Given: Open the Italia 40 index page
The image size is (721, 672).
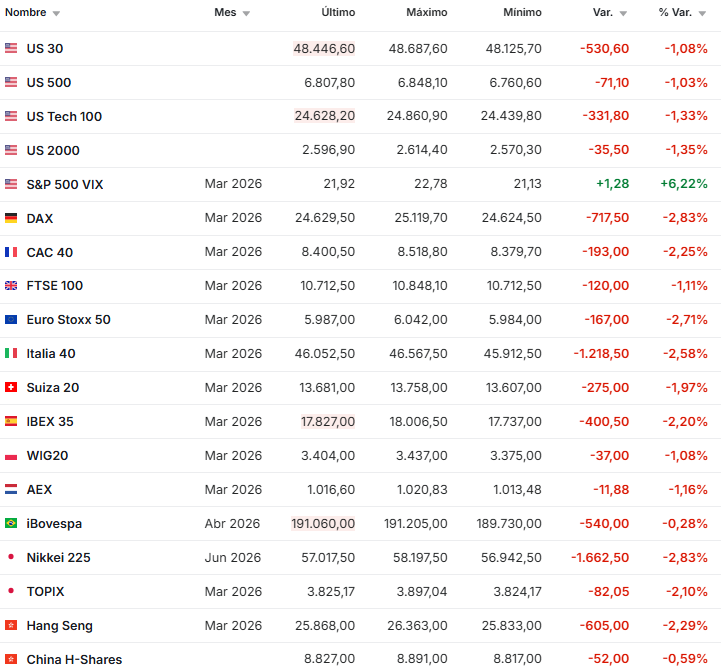Looking at the screenshot, I should coord(51,354).
